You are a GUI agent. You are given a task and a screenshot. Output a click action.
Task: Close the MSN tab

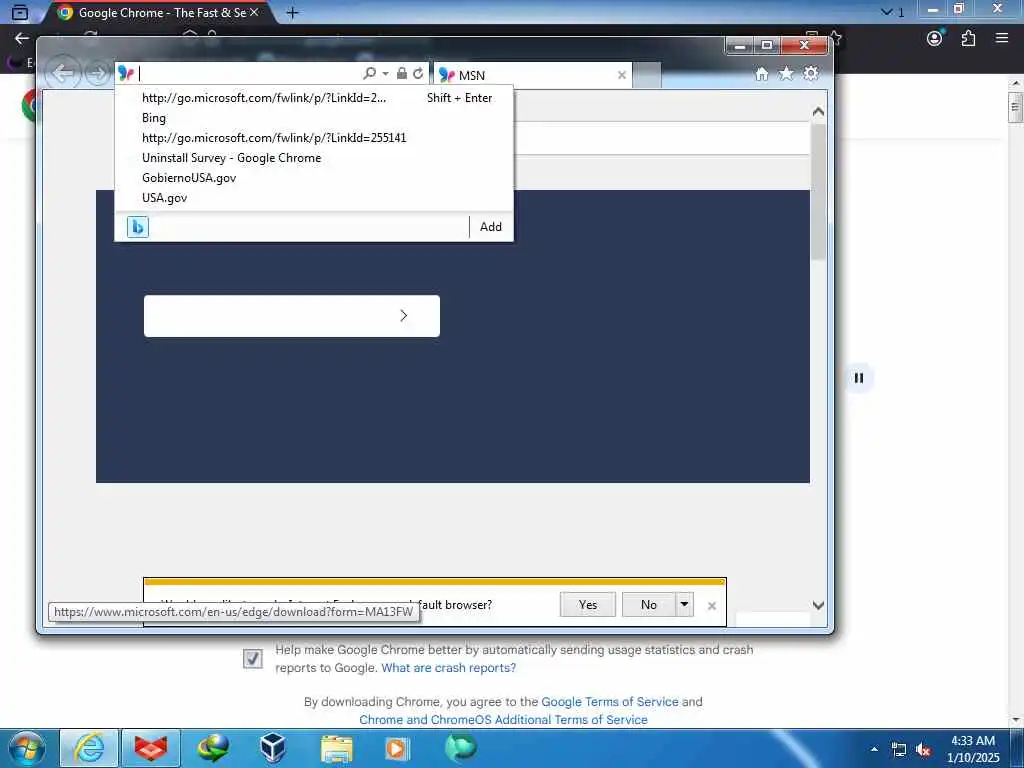[622, 75]
